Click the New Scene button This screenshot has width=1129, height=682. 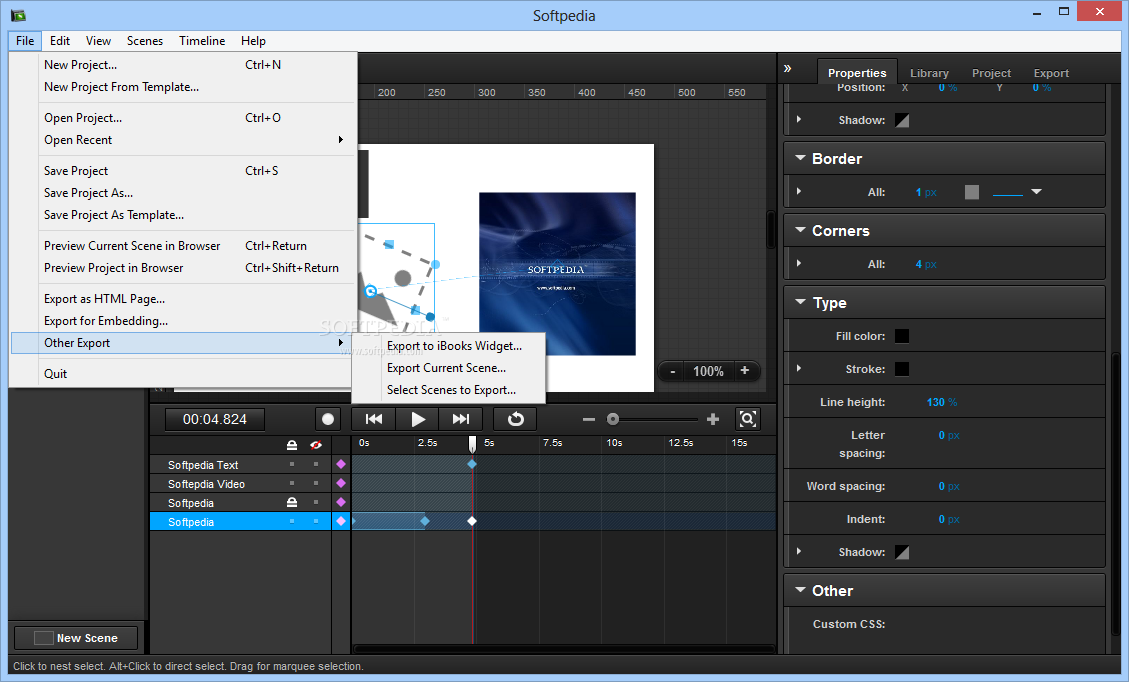(x=76, y=638)
